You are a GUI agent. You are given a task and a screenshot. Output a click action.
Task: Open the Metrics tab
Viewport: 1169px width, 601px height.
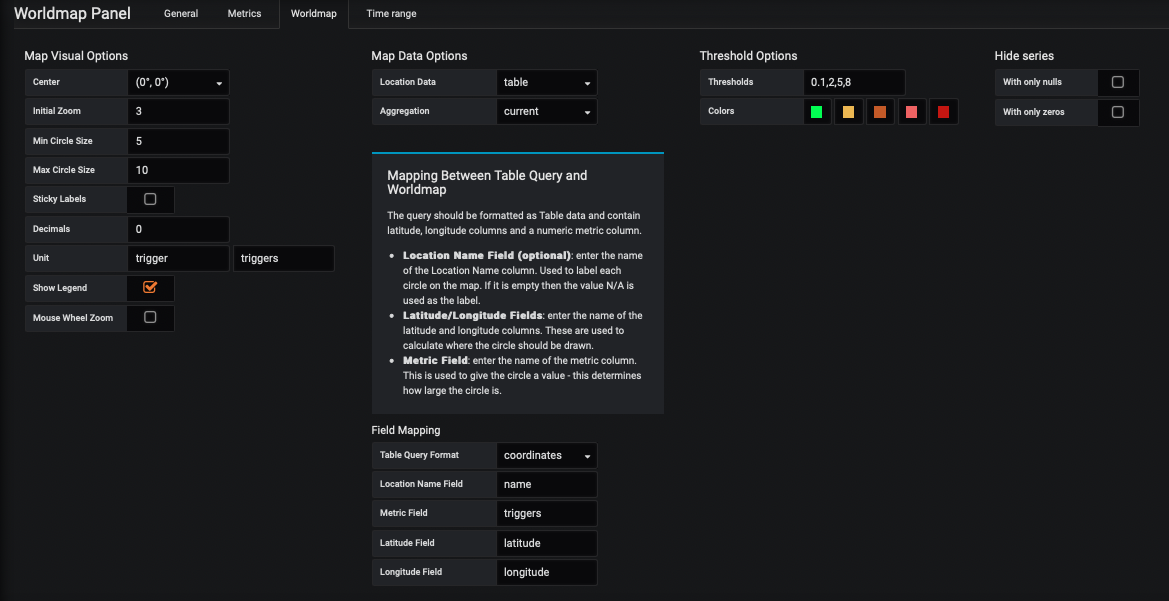click(244, 13)
